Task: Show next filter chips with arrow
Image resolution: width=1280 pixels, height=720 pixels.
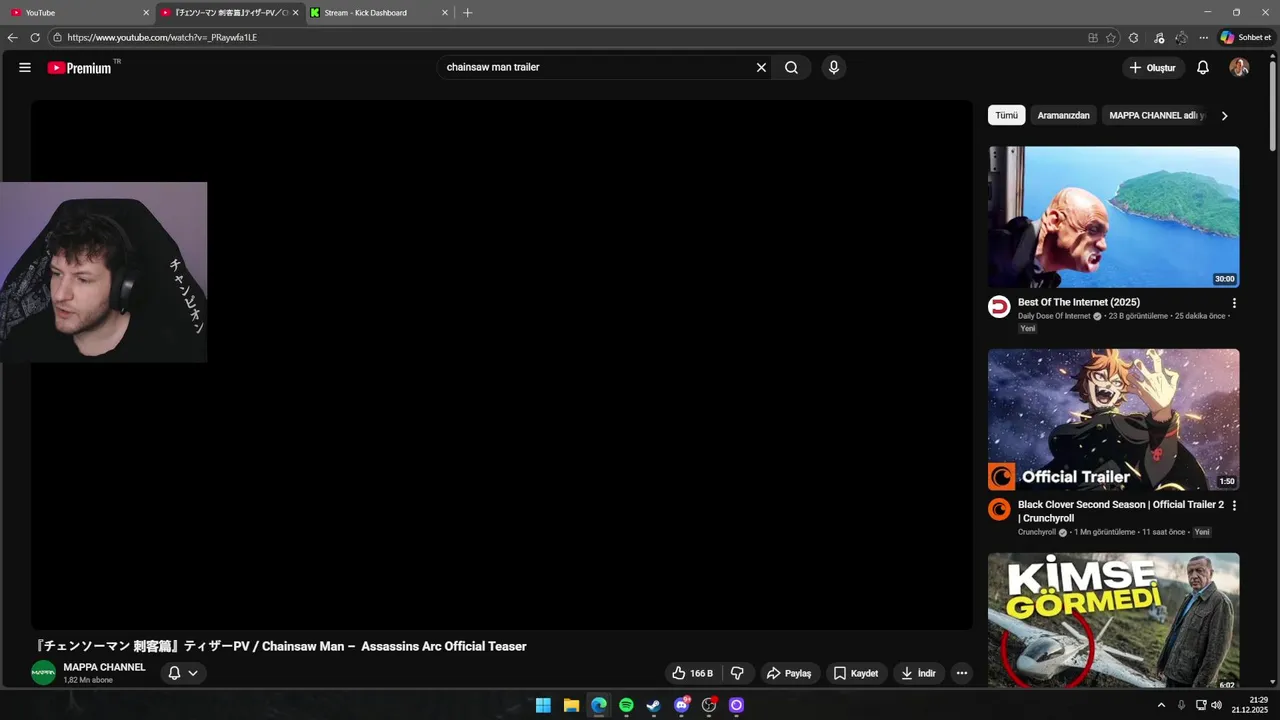Action: (x=1224, y=116)
